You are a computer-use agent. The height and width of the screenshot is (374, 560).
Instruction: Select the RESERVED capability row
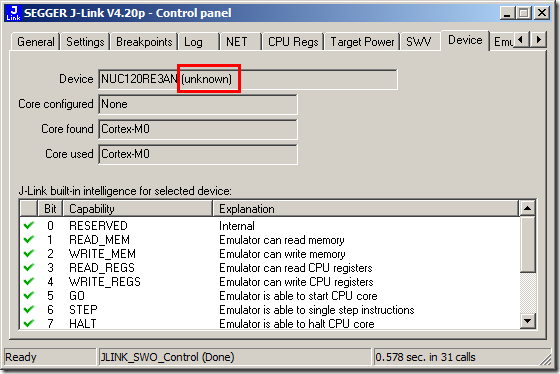click(270, 226)
